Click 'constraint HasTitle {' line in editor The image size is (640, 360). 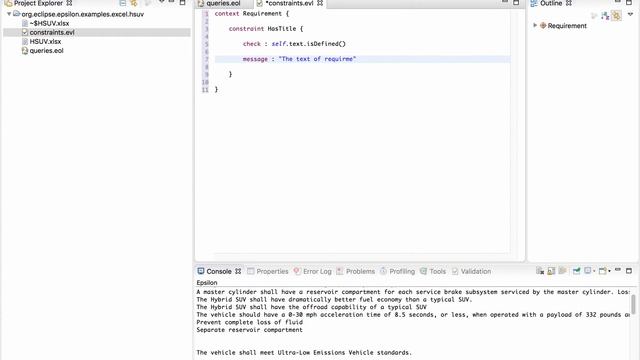[266, 29]
